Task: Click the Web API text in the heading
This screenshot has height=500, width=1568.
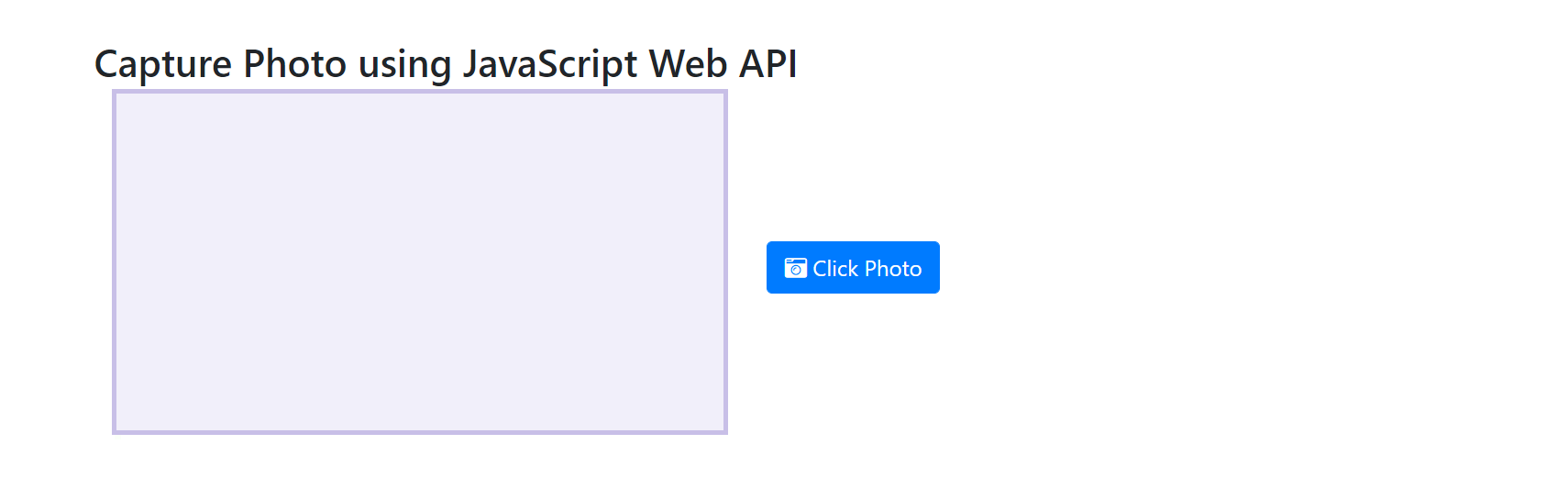Action: tap(723, 64)
